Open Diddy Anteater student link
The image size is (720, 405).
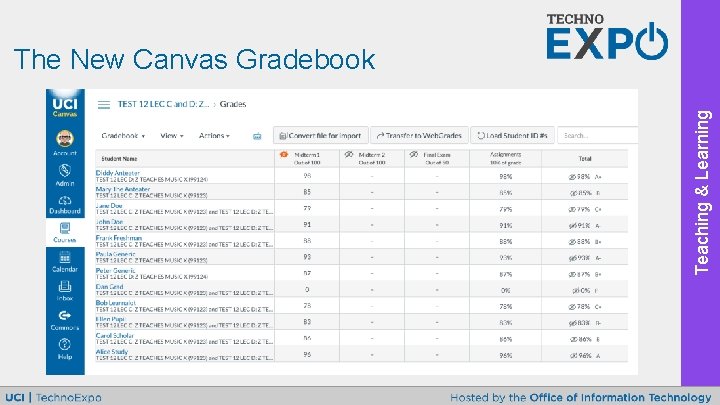pos(118,173)
